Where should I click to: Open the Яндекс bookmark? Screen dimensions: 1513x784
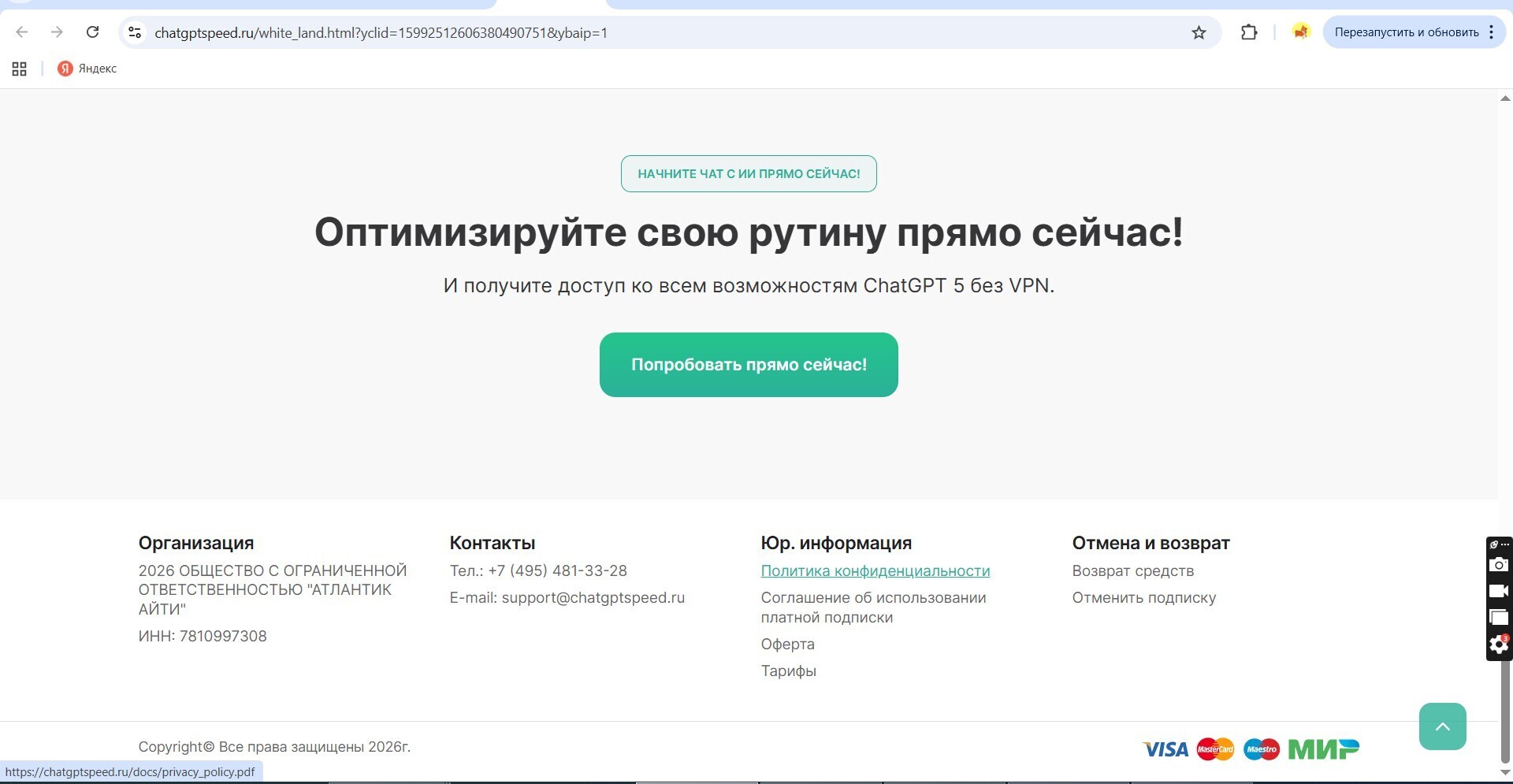click(x=87, y=69)
